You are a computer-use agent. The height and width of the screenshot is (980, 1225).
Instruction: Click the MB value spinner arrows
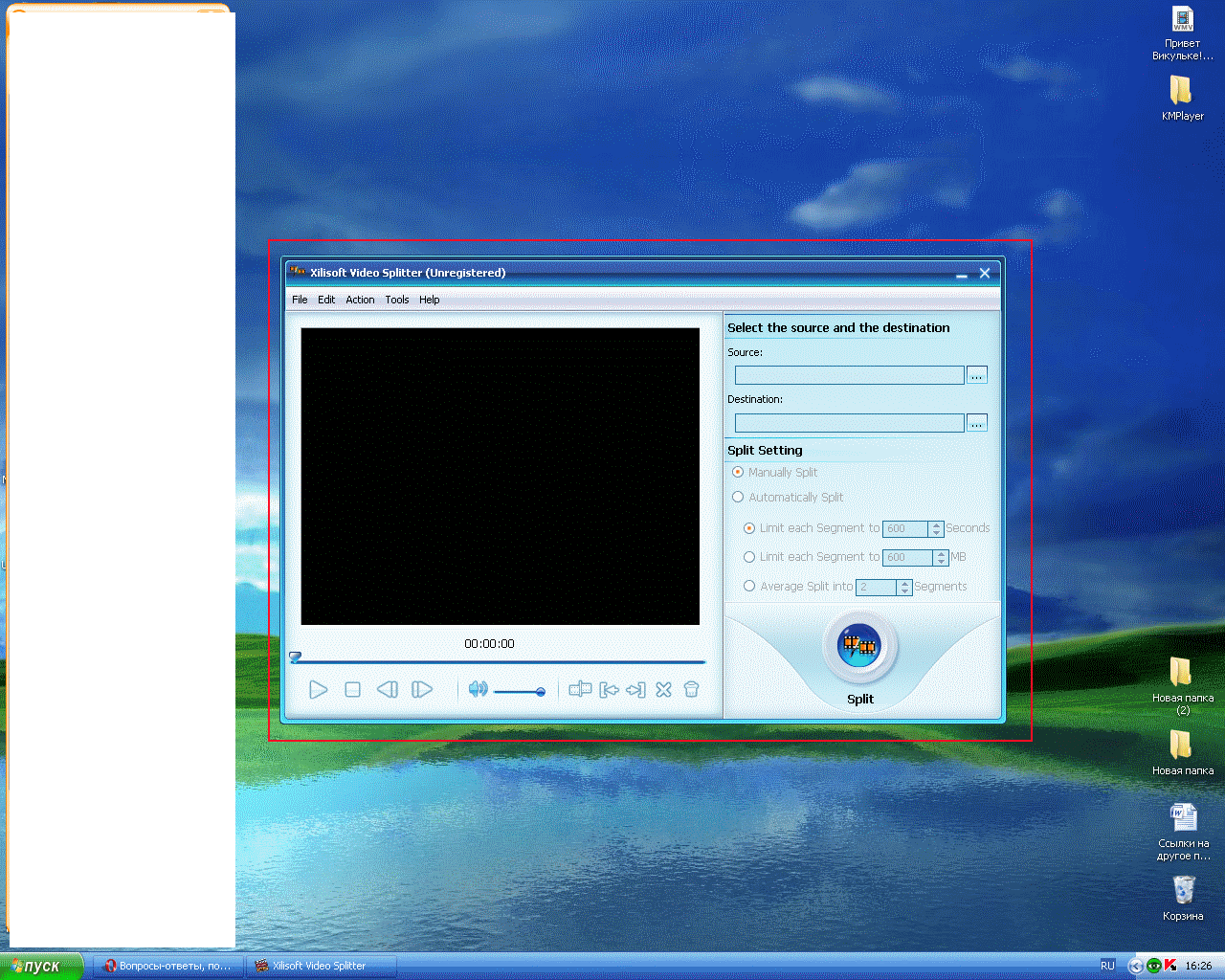942,557
